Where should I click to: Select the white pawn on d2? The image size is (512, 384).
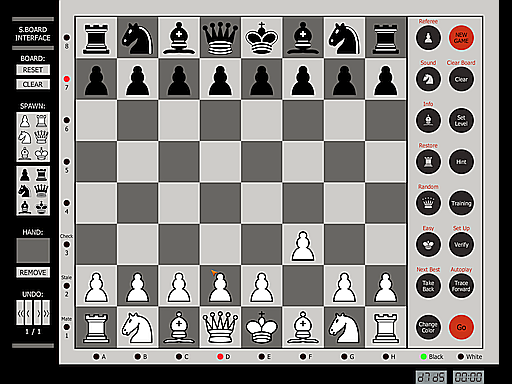coord(220,286)
